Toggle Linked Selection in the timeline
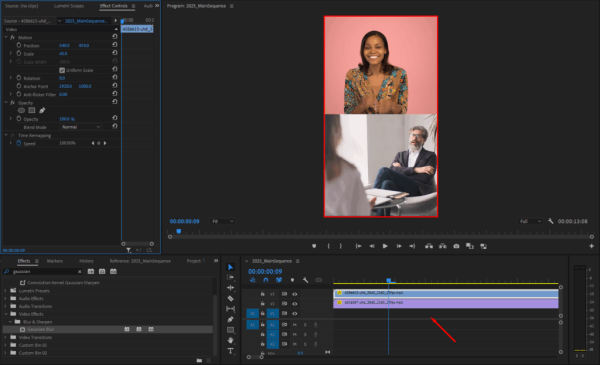This screenshot has height=365, width=600. tap(279, 280)
